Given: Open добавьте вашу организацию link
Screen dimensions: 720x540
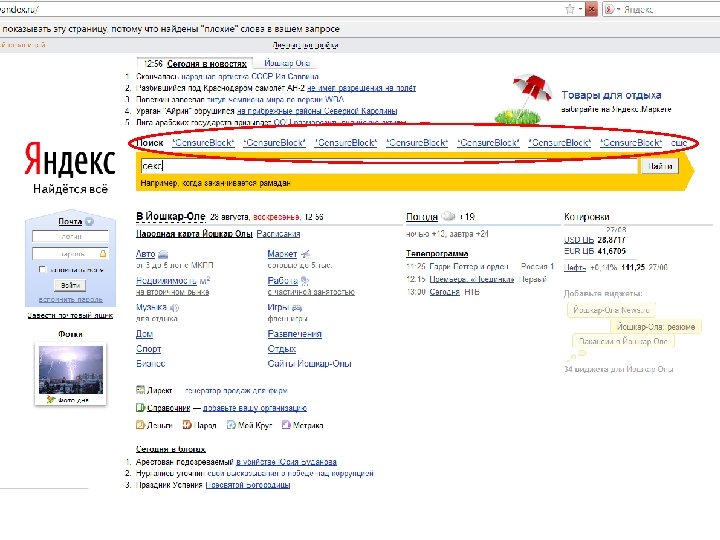Looking at the screenshot, I should [254, 408].
